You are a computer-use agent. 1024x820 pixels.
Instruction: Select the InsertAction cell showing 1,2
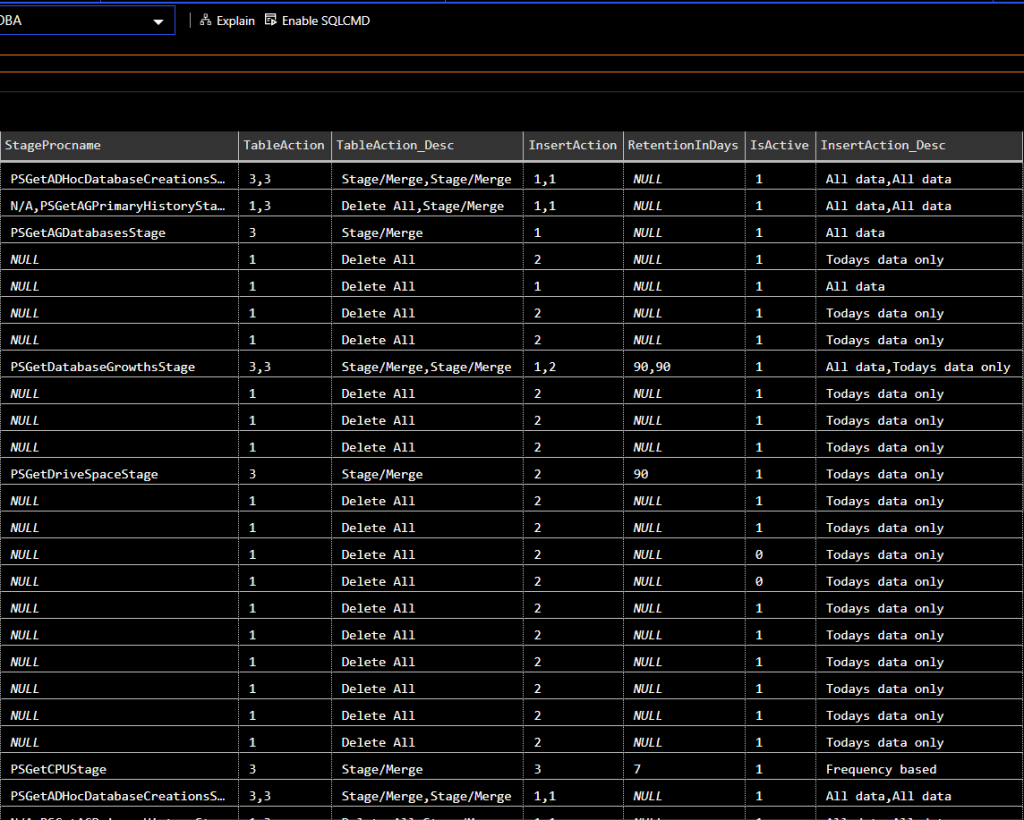tap(545, 367)
